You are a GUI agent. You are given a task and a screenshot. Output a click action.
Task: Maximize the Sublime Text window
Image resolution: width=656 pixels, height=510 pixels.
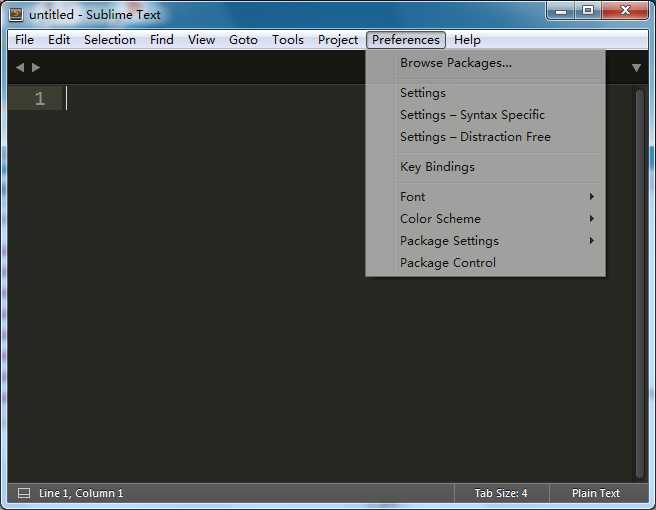click(x=588, y=11)
